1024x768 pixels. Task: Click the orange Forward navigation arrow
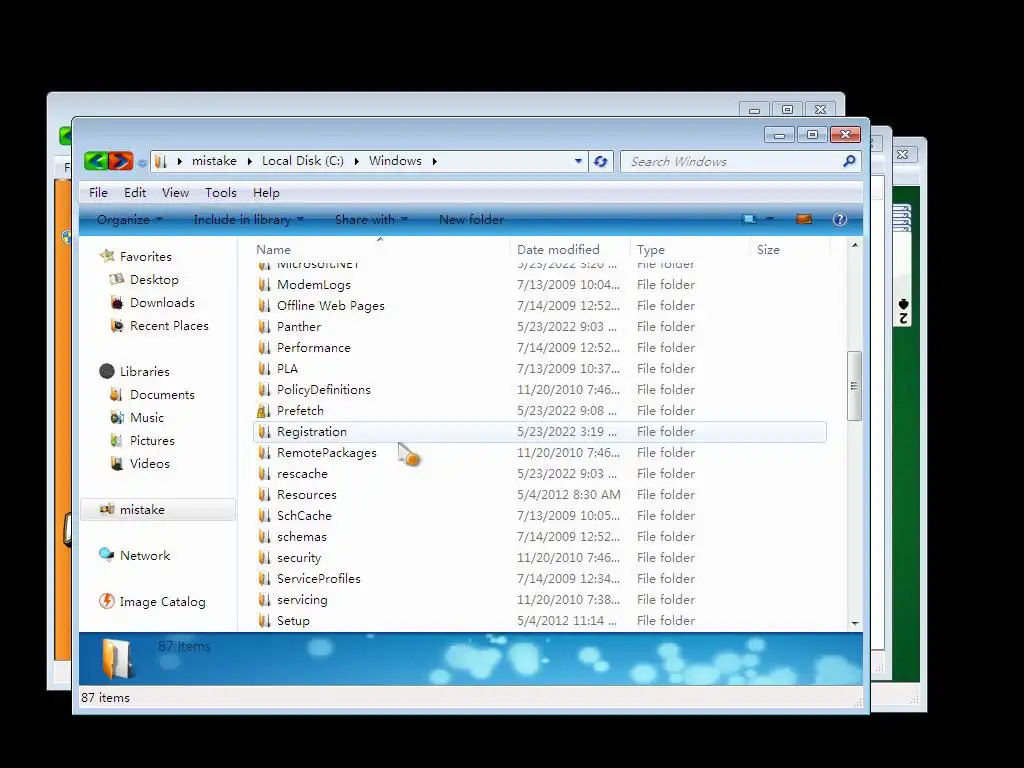(120, 161)
